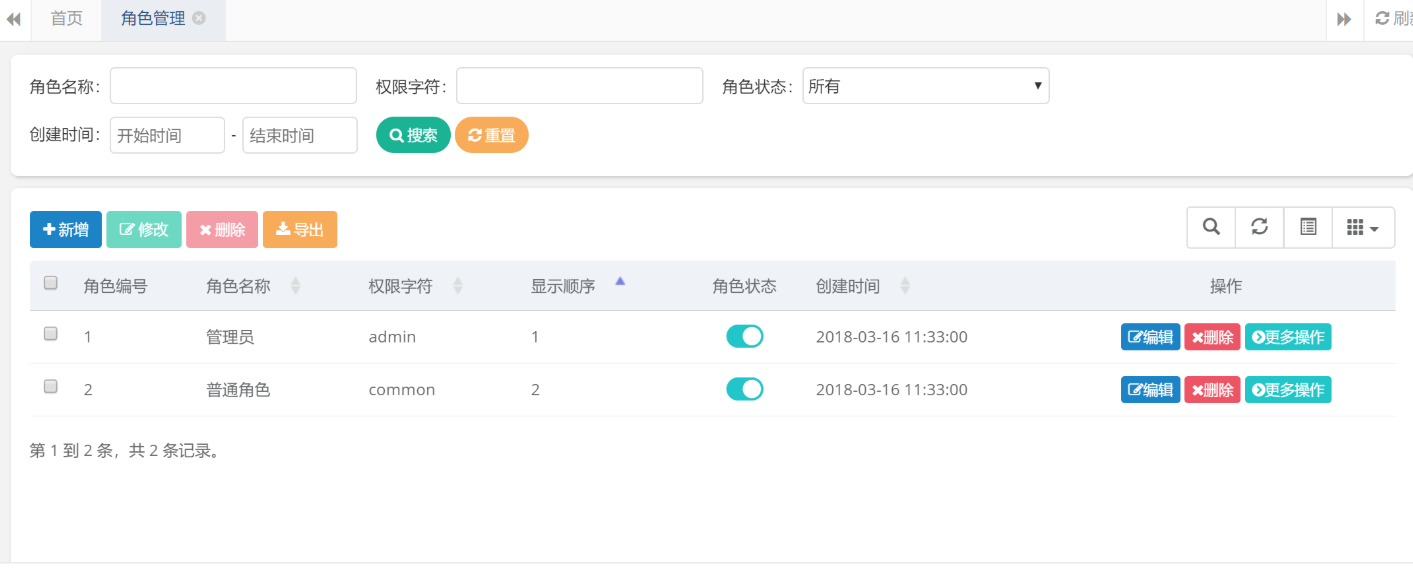Check the select-all checkbox in the table header
Viewport: 1413px width, 578px height.
coord(50,283)
